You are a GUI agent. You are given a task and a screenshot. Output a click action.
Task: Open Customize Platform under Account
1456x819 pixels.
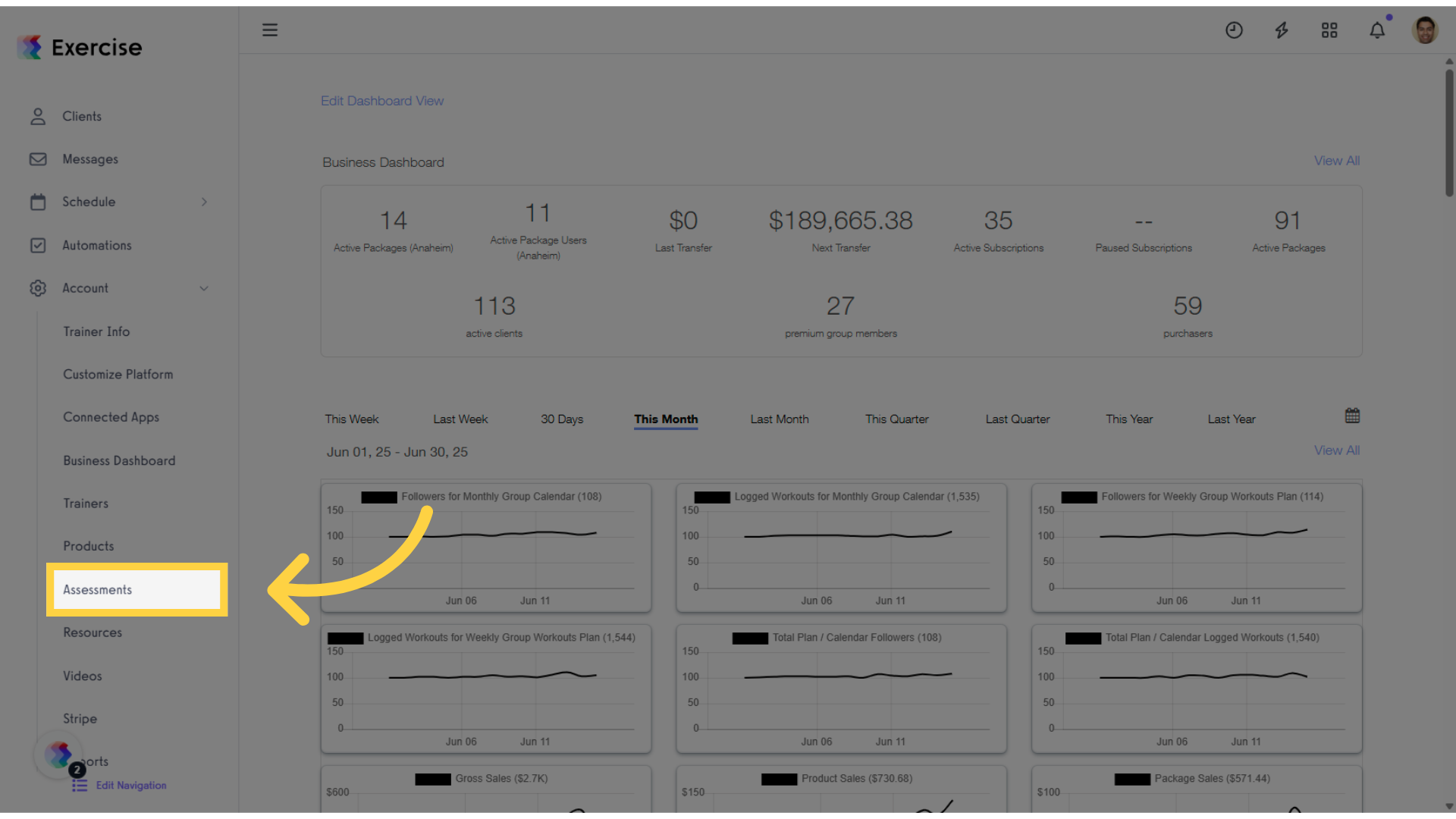118,375
